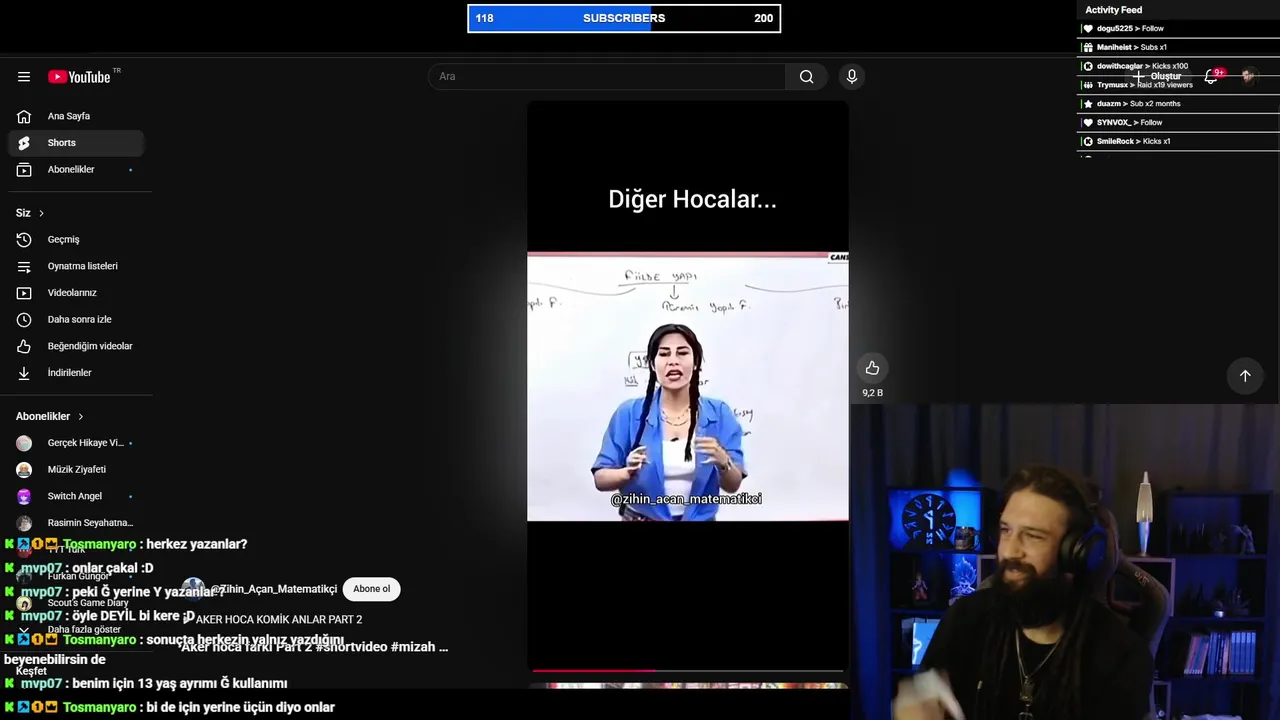
Task: Click duazm Sub x2 months entry
Action: click(1178, 104)
